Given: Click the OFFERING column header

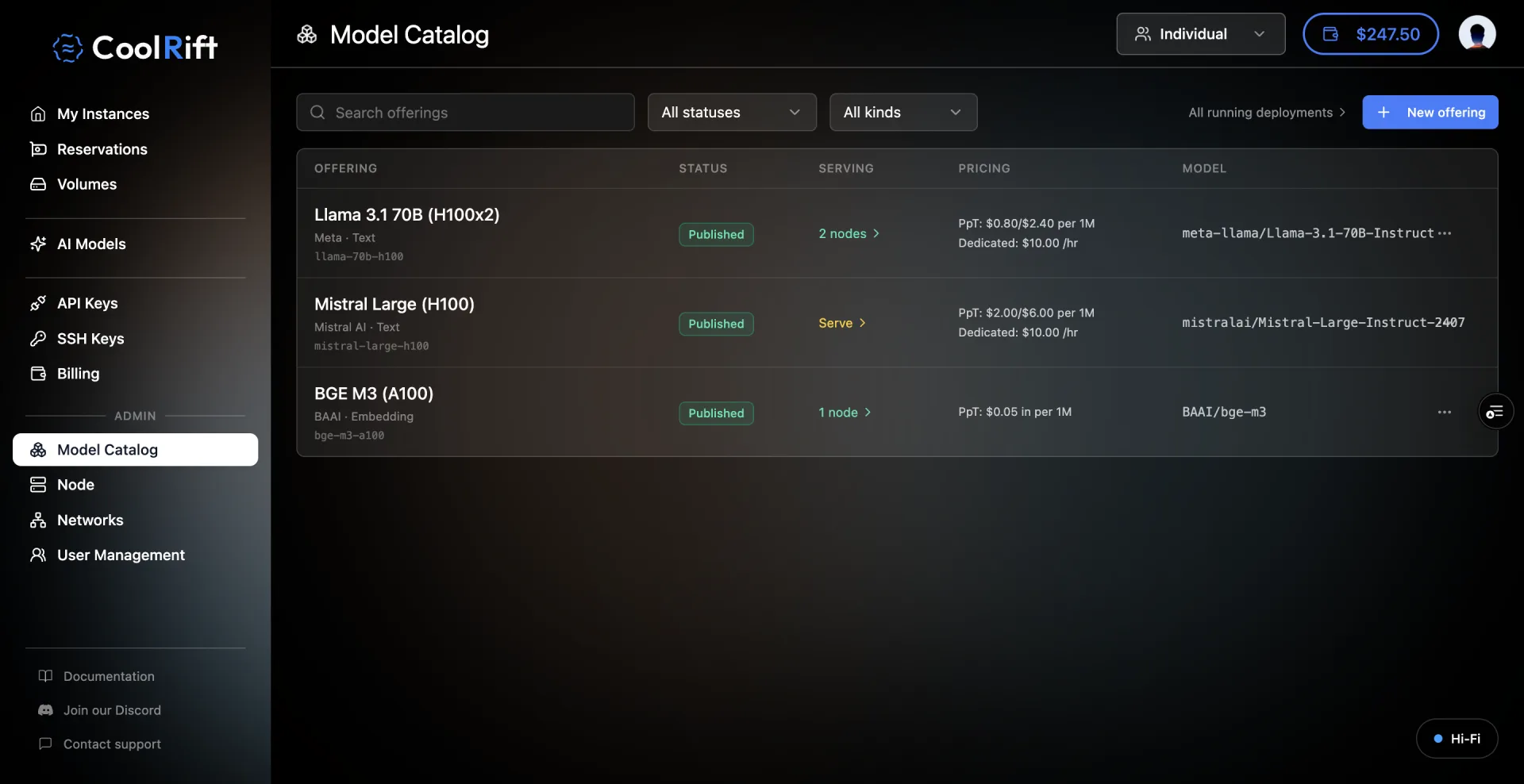Looking at the screenshot, I should [x=345, y=168].
